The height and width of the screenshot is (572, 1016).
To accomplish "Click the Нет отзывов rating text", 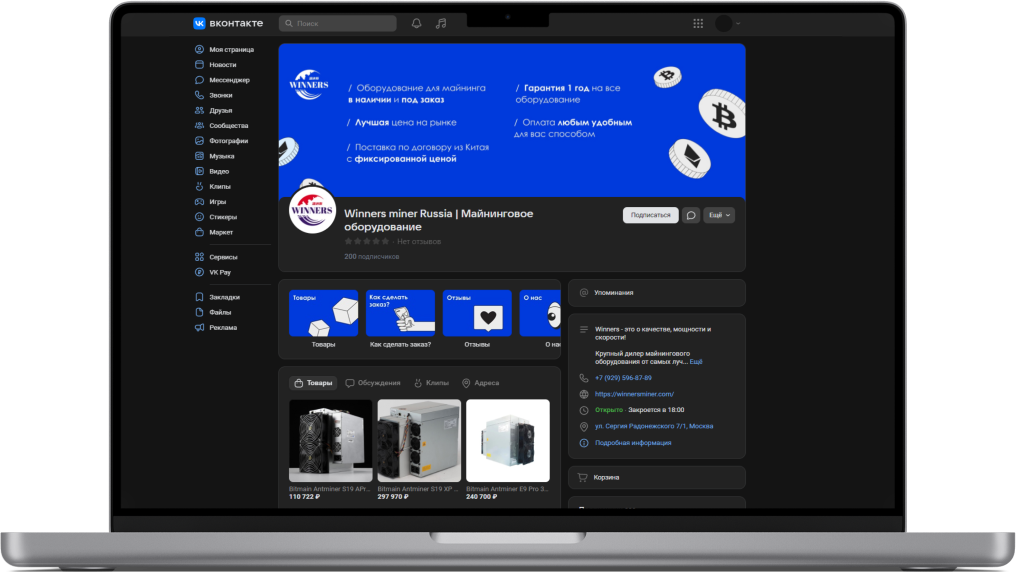I will pos(419,242).
